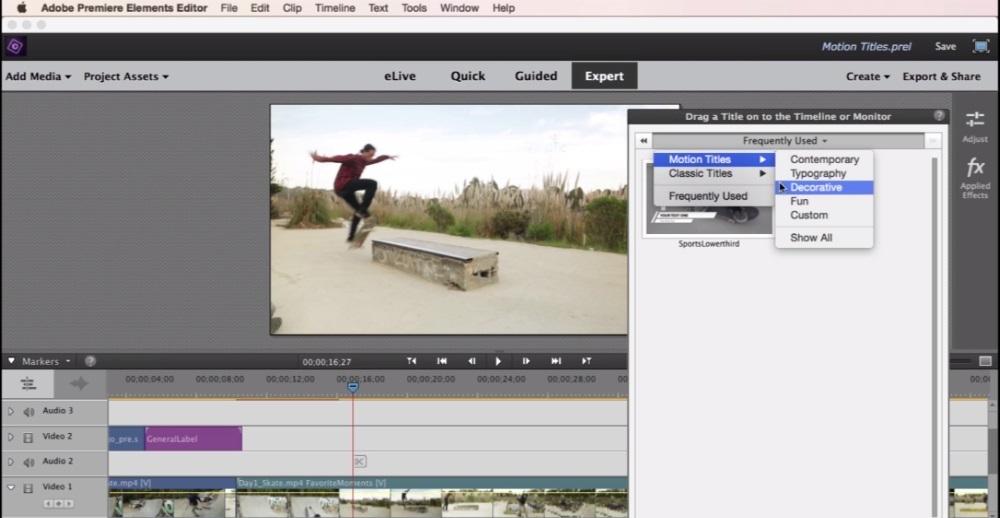Collapse the Video 1 track
This screenshot has height=518, width=1000.
[x=10, y=487]
